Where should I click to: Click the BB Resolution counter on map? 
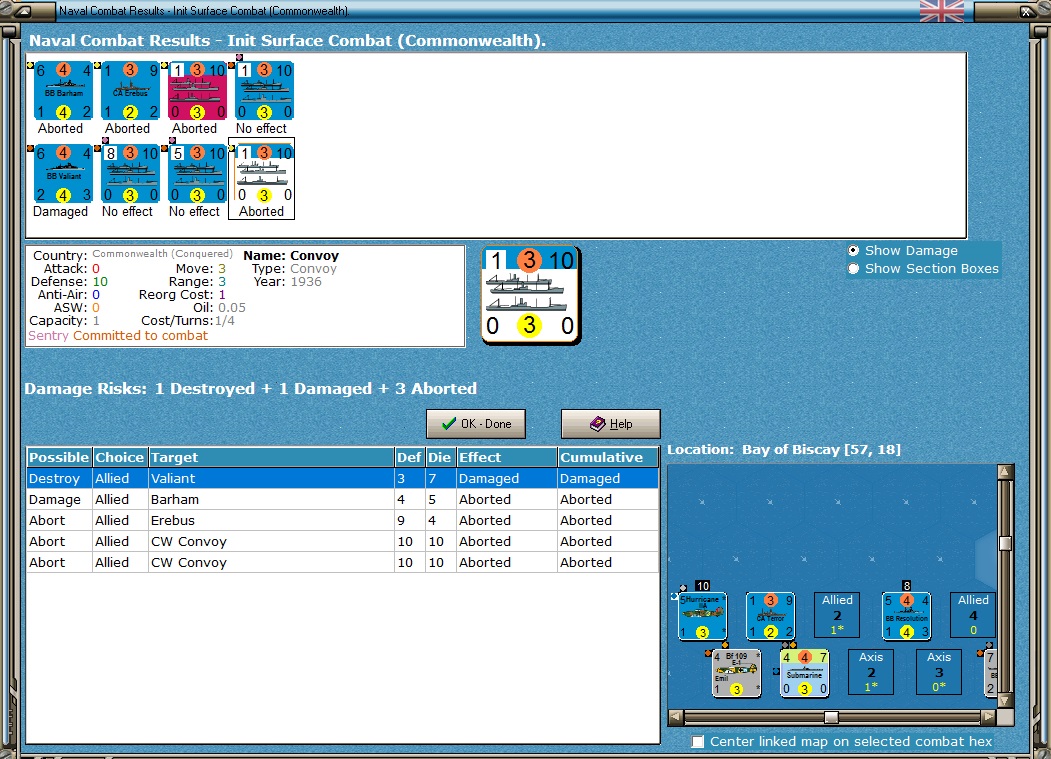click(906, 616)
